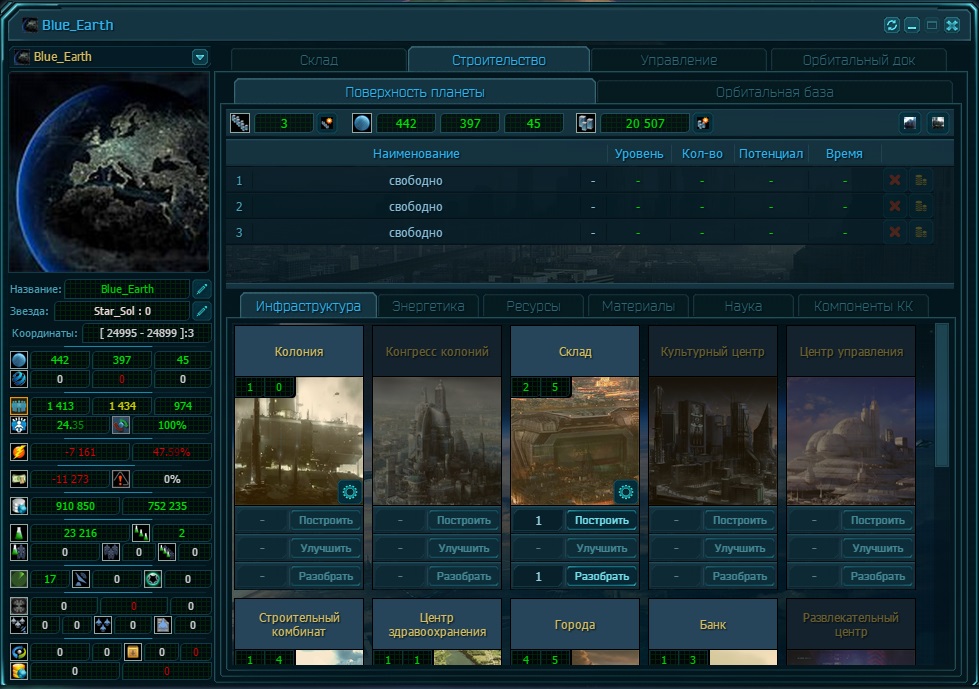979x689 pixels.
Task: Switch to the Орбитальная база tab
Action: tap(774, 92)
